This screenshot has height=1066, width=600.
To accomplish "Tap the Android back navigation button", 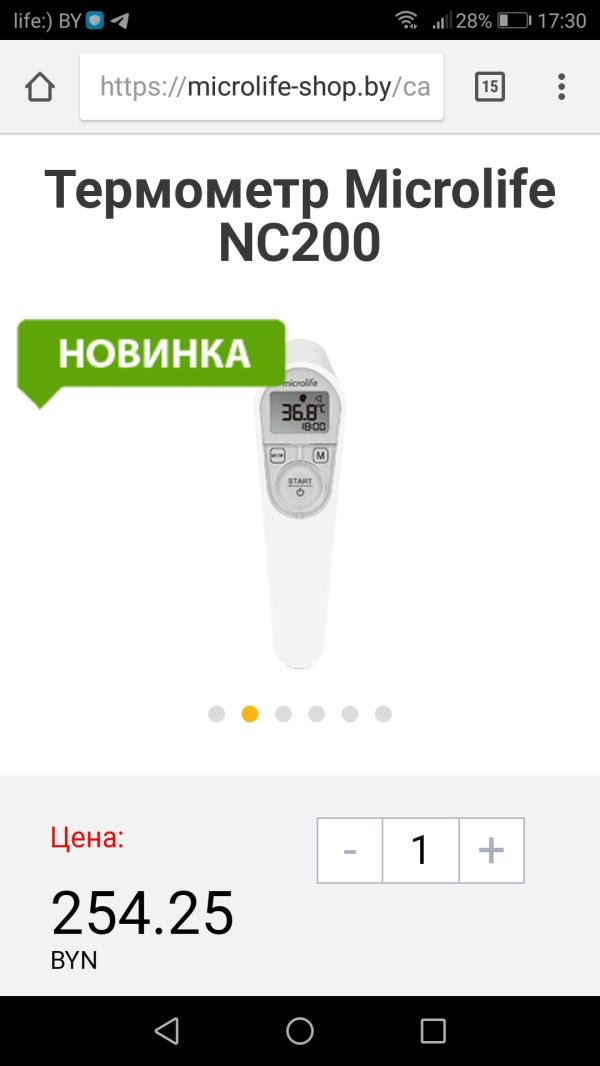I will 166,1031.
